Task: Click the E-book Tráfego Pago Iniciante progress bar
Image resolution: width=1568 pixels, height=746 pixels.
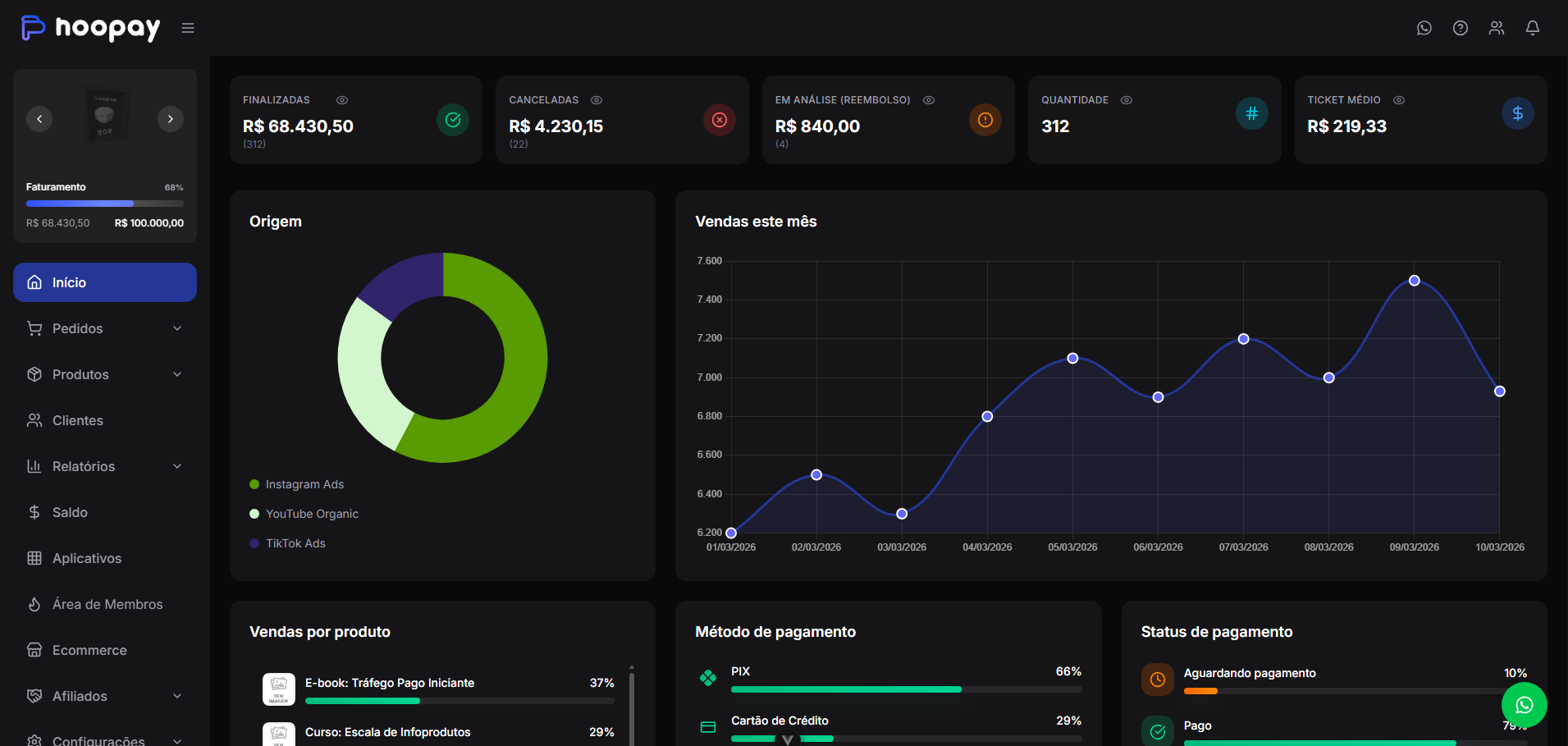Action: pyautogui.click(x=459, y=701)
